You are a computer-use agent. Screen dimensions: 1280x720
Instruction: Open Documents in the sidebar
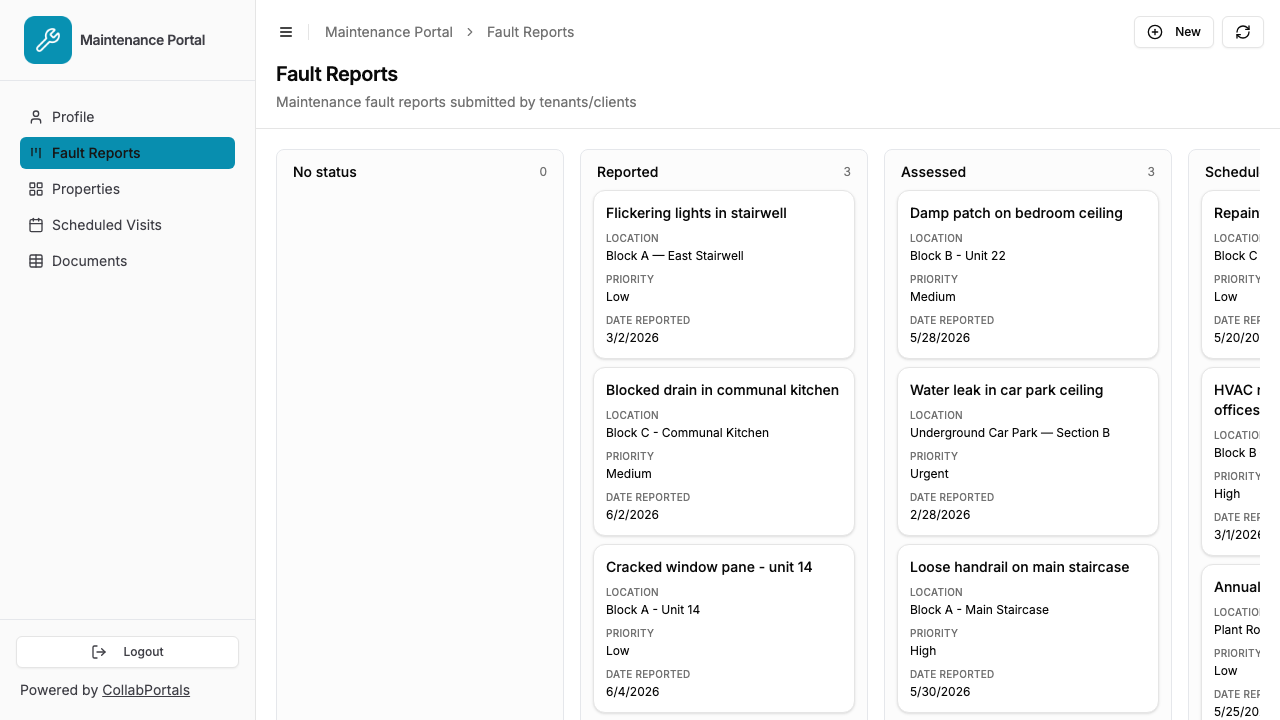coord(127,261)
